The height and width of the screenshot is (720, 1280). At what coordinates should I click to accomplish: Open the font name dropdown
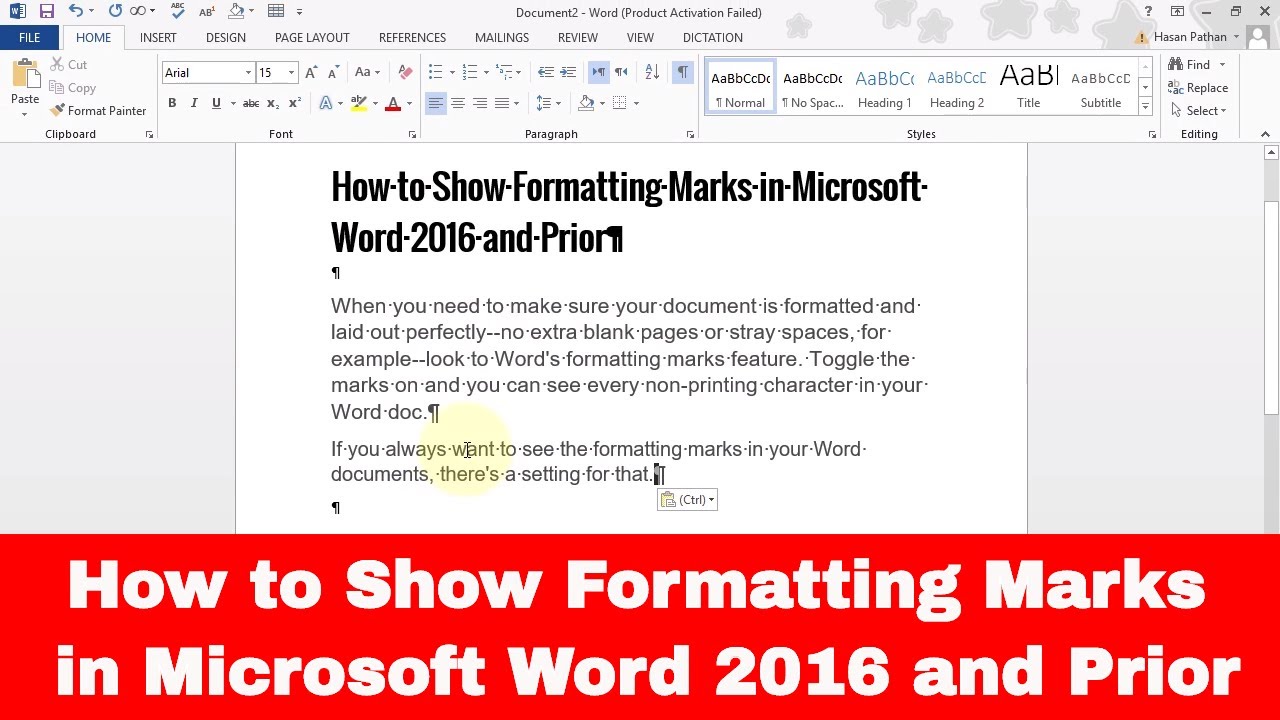tap(248, 73)
